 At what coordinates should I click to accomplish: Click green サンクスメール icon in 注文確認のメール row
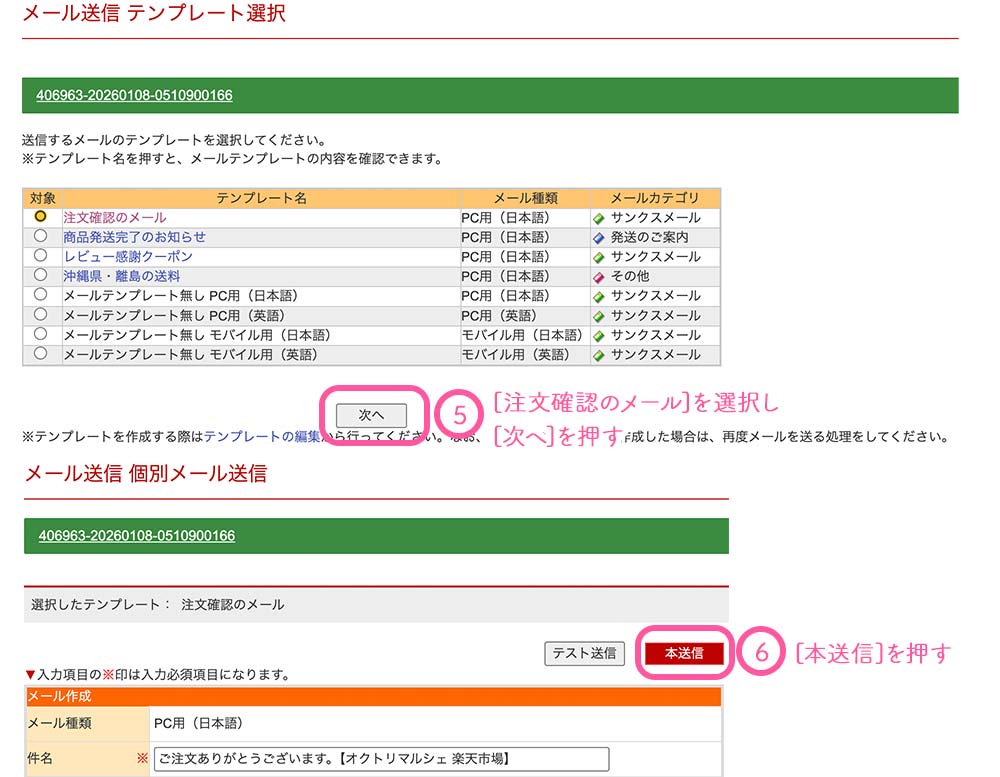point(599,218)
